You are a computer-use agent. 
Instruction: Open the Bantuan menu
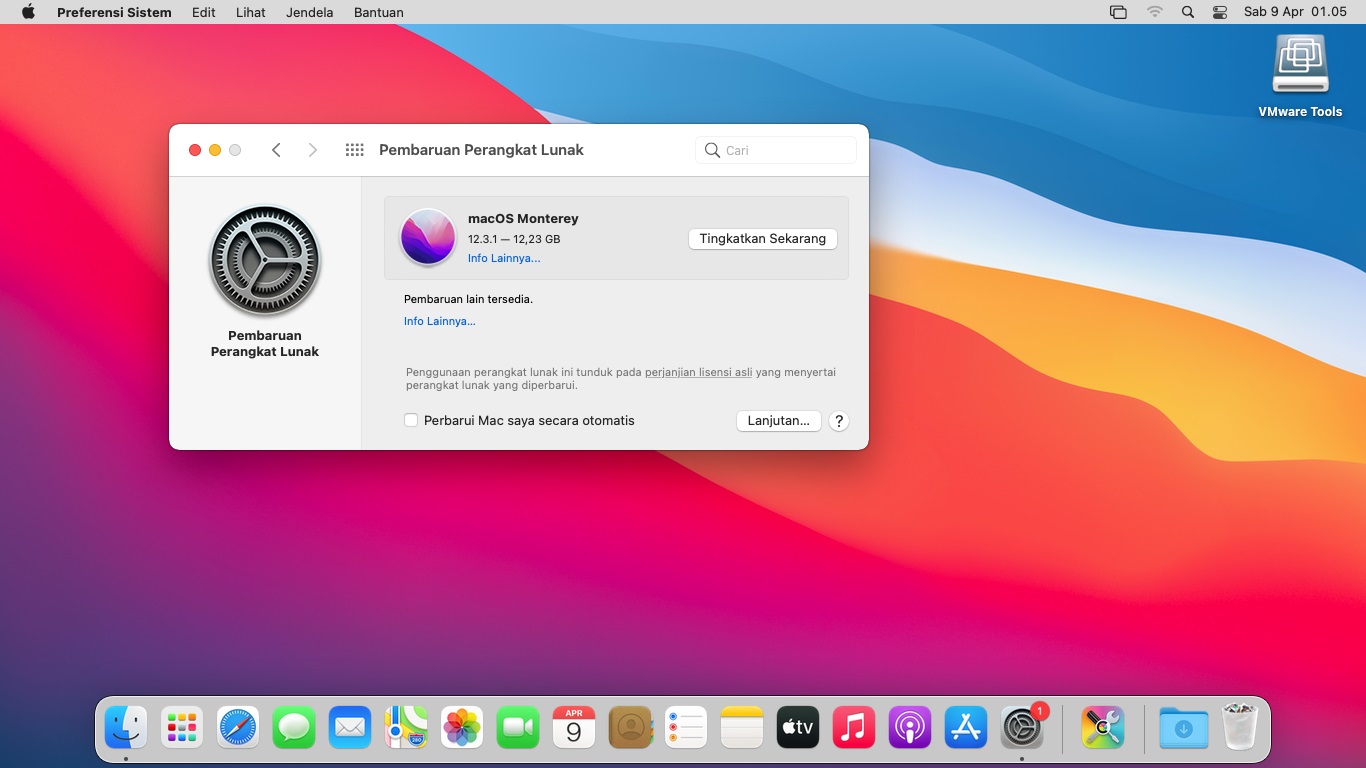tap(379, 12)
